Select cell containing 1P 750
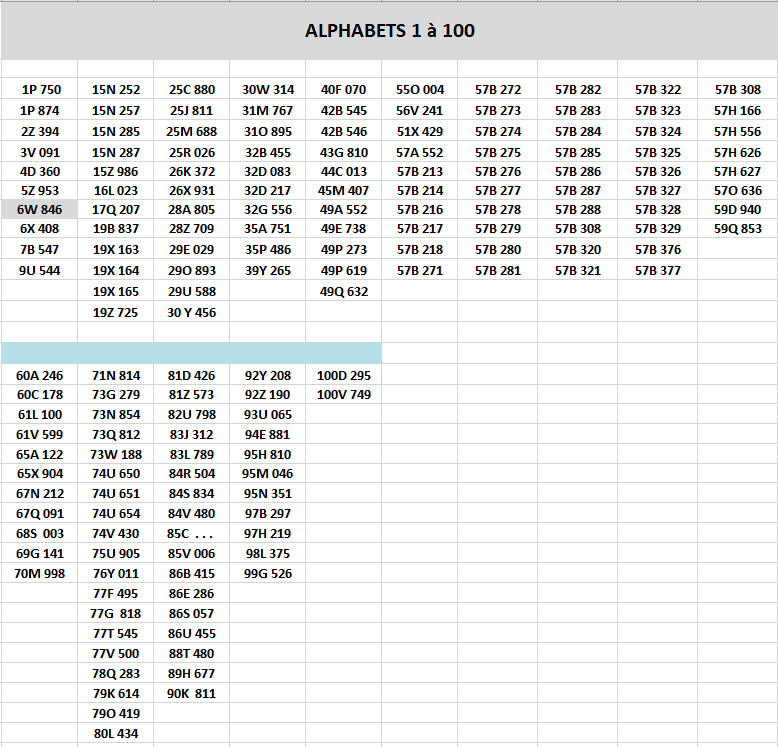Screen dimensions: 778x747 pos(40,90)
